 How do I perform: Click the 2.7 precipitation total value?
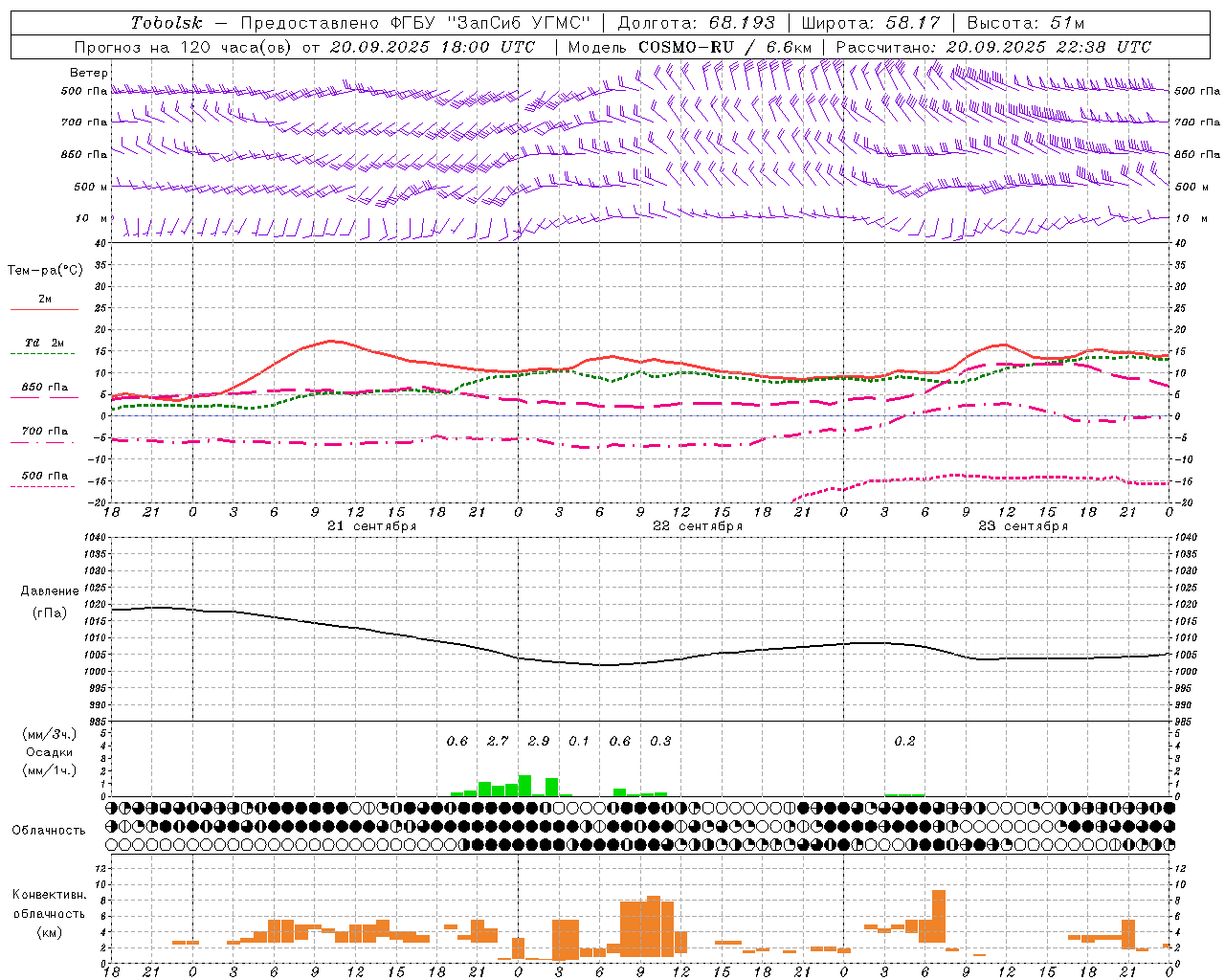(498, 742)
